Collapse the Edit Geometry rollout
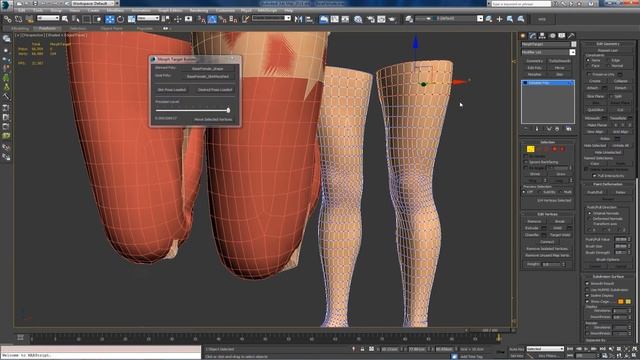Viewport: 640px width, 360px height. click(x=607, y=44)
